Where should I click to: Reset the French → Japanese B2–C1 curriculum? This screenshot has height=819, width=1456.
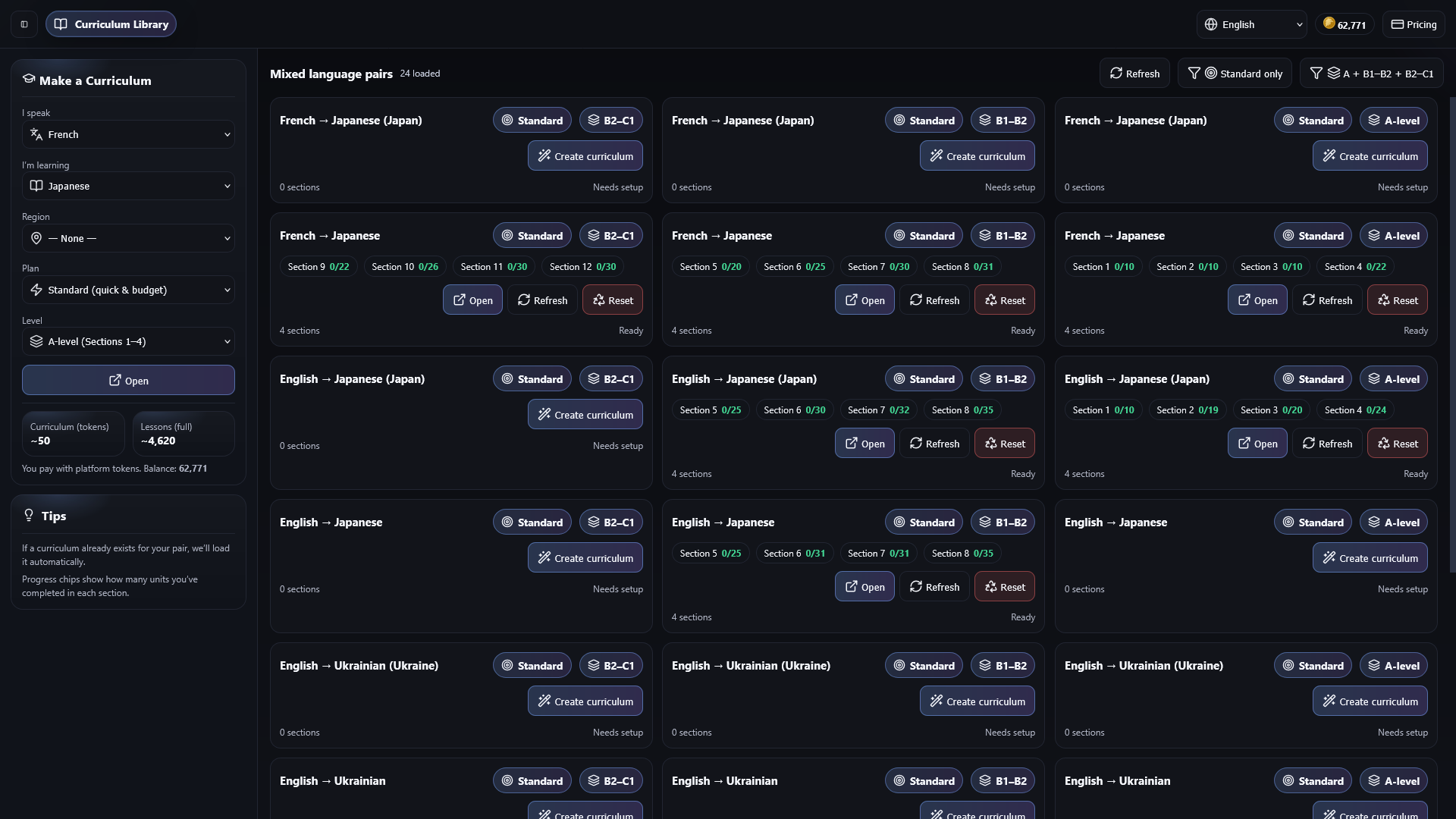pyautogui.click(x=612, y=300)
